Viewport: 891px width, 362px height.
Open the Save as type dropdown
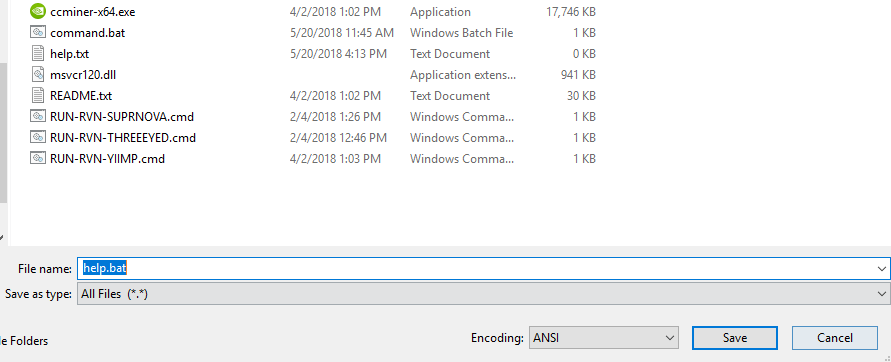[484, 294]
